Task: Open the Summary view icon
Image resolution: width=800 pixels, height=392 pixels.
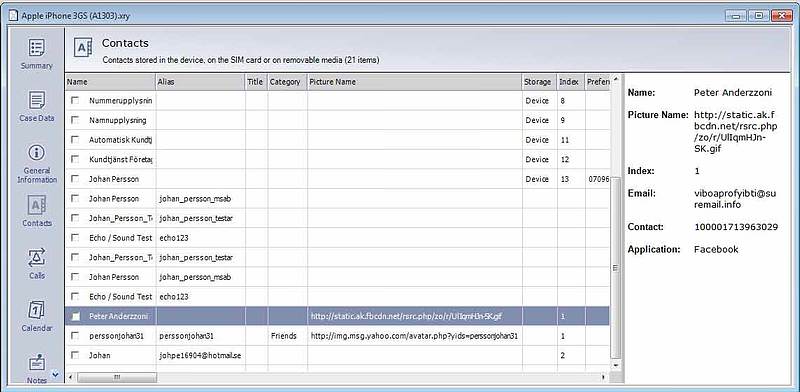Action: click(x=37, y=48)
